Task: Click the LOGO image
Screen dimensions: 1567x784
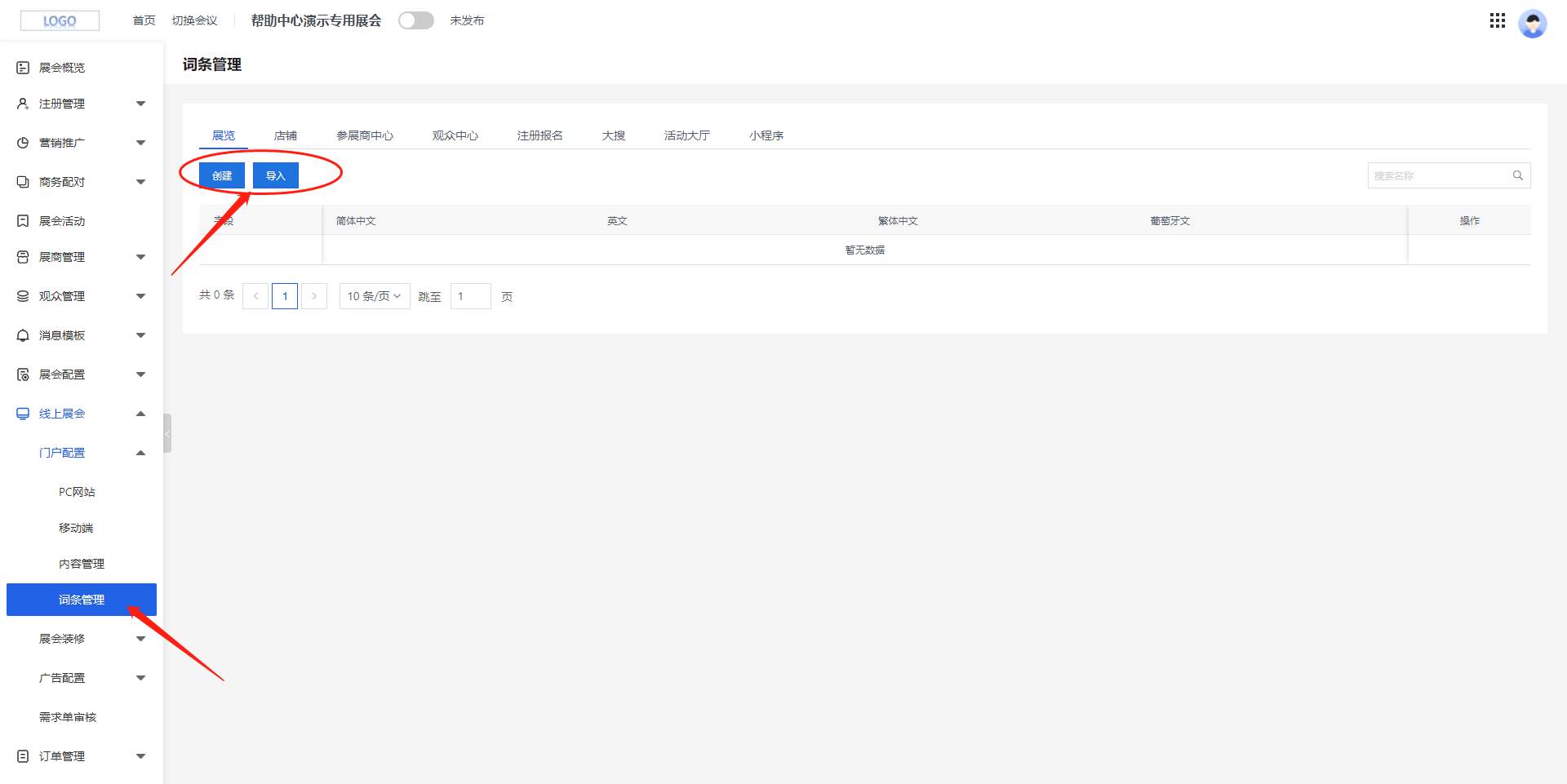Action: (60, 21)
